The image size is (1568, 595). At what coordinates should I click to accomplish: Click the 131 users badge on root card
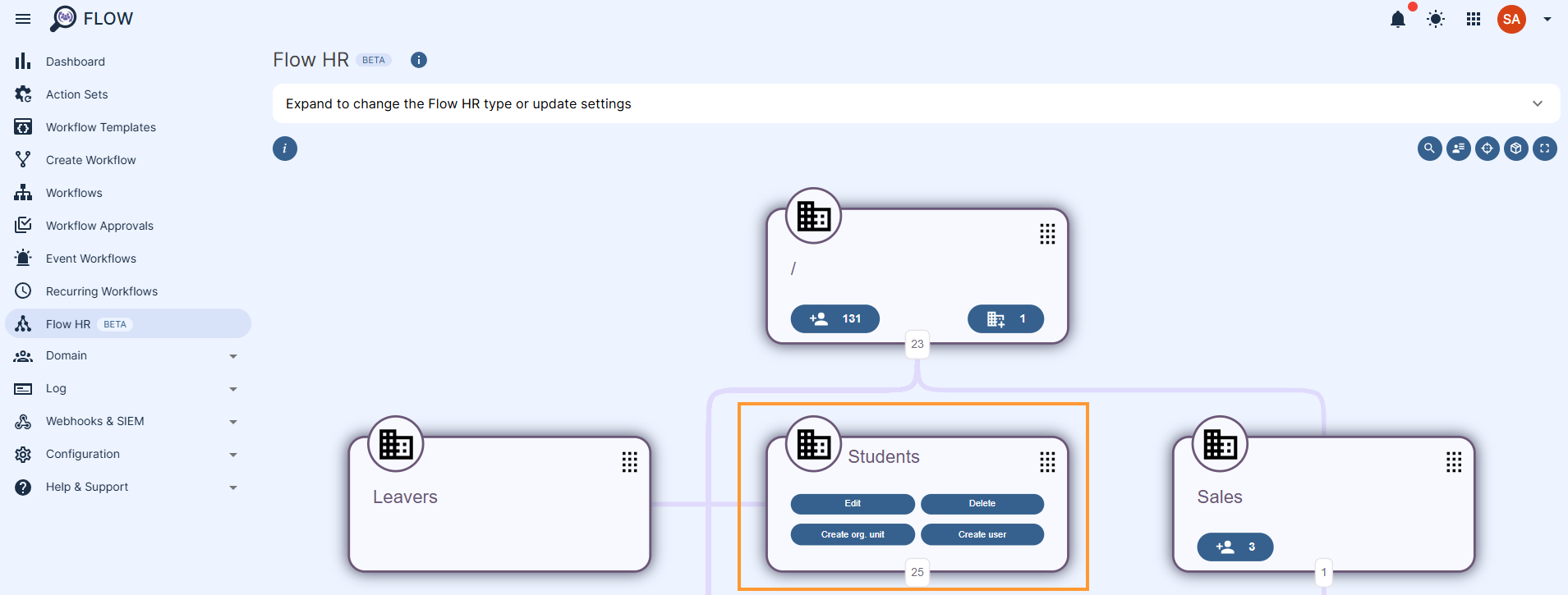(x=835, y=318)
